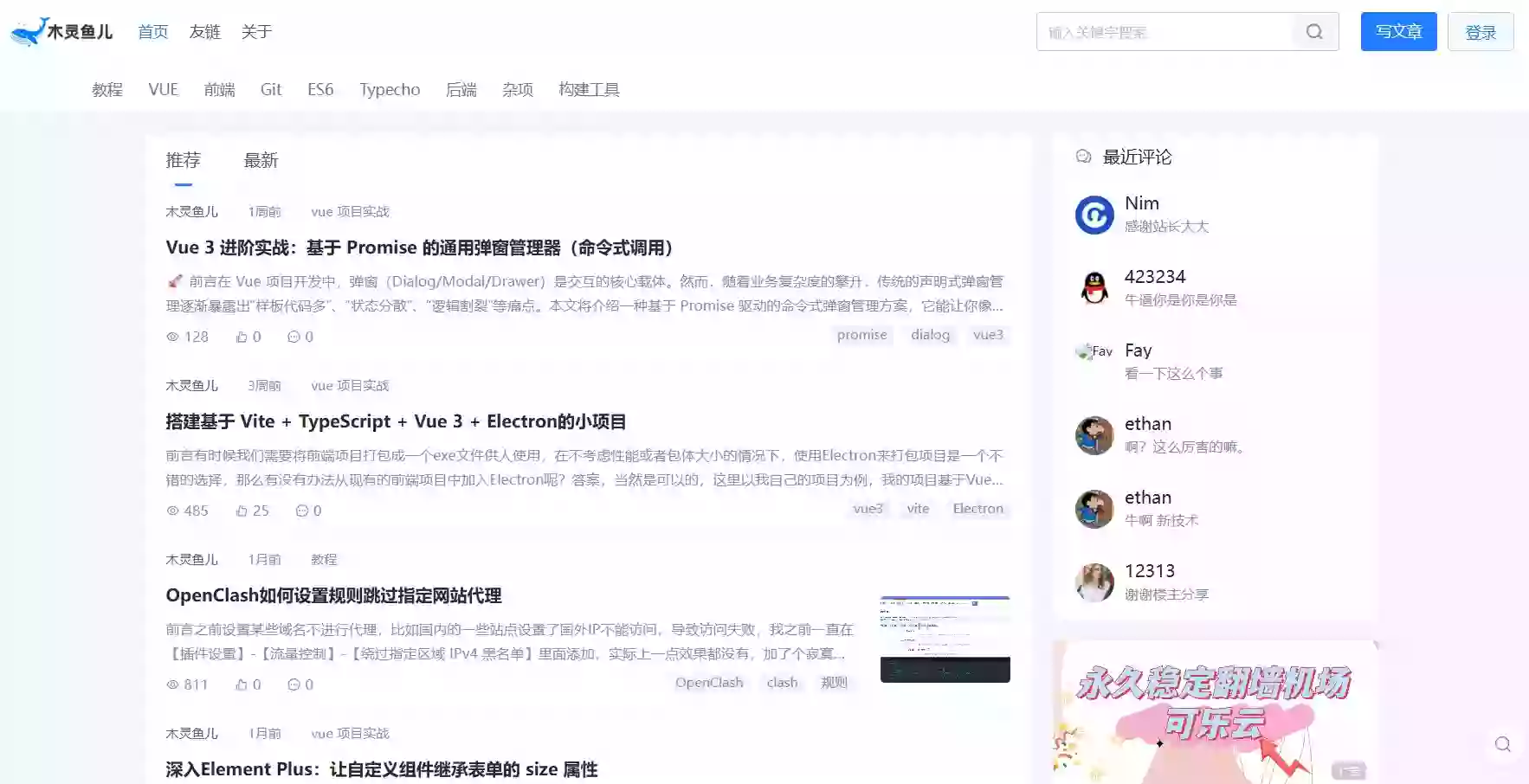Image resolution: width=1529 pixels, height=784 pixels.
Task: Select the Typecho category
Action: point(389,89)
